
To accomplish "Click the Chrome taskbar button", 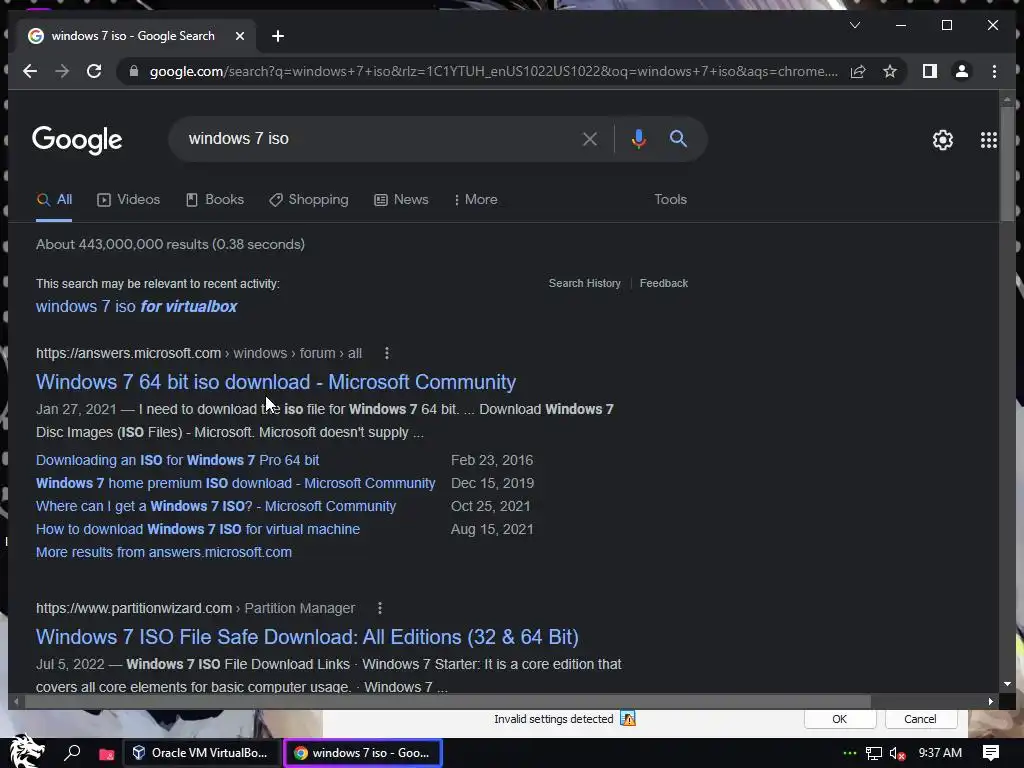I will (363, 753).
